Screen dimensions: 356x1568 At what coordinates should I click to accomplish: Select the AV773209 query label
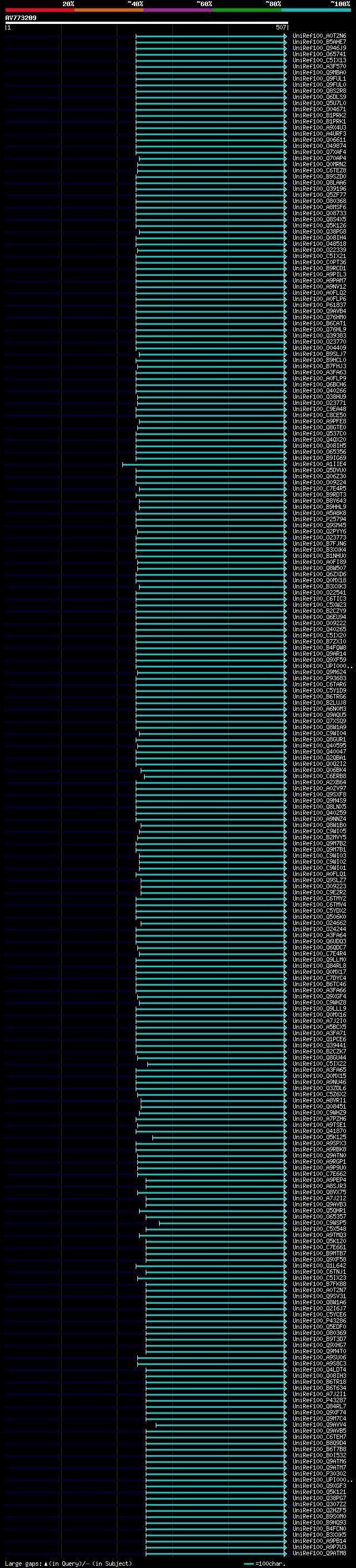click(x=21, y=18)
